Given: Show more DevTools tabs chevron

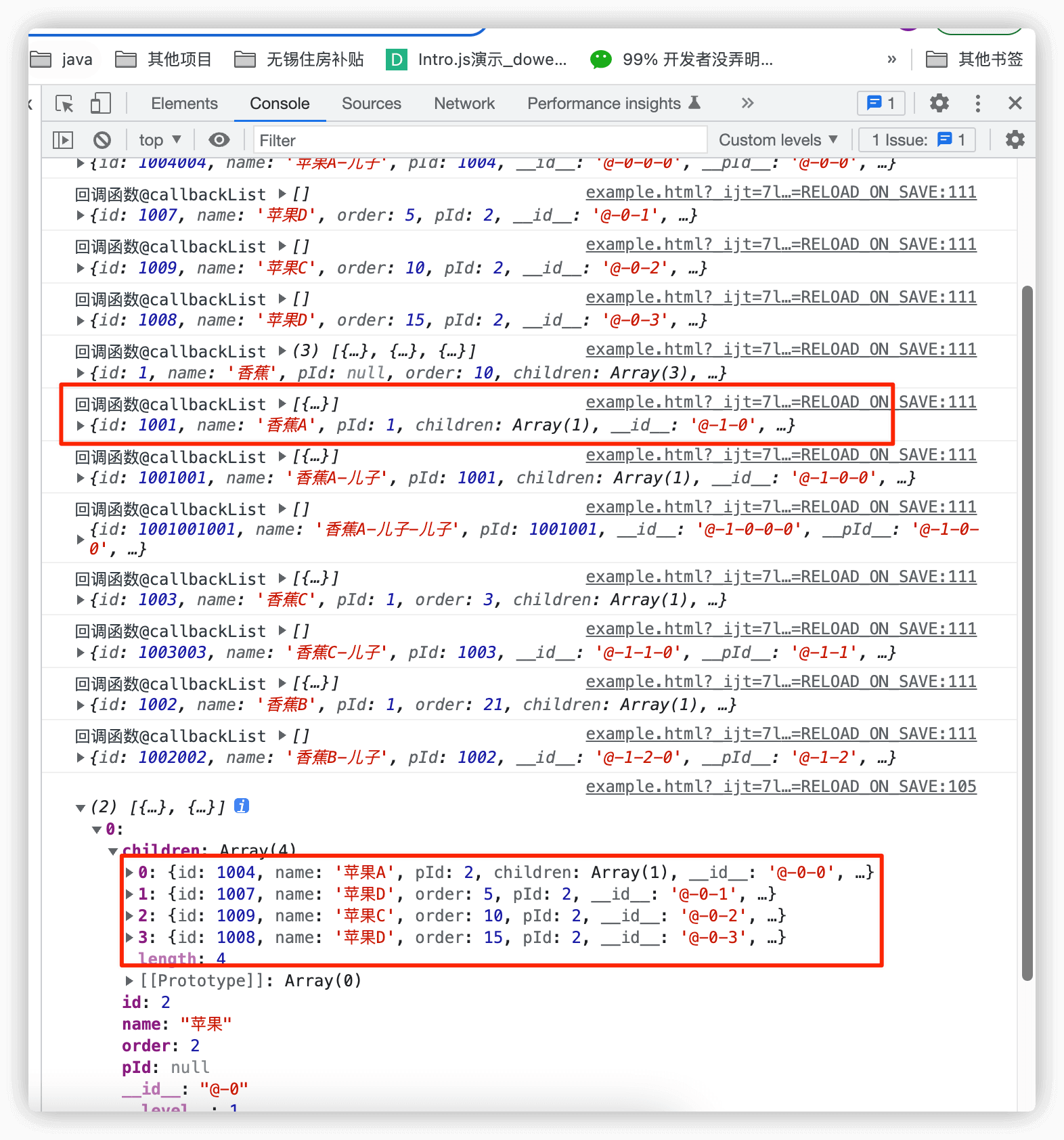Looking at the screenshot, I should (747, 104).
